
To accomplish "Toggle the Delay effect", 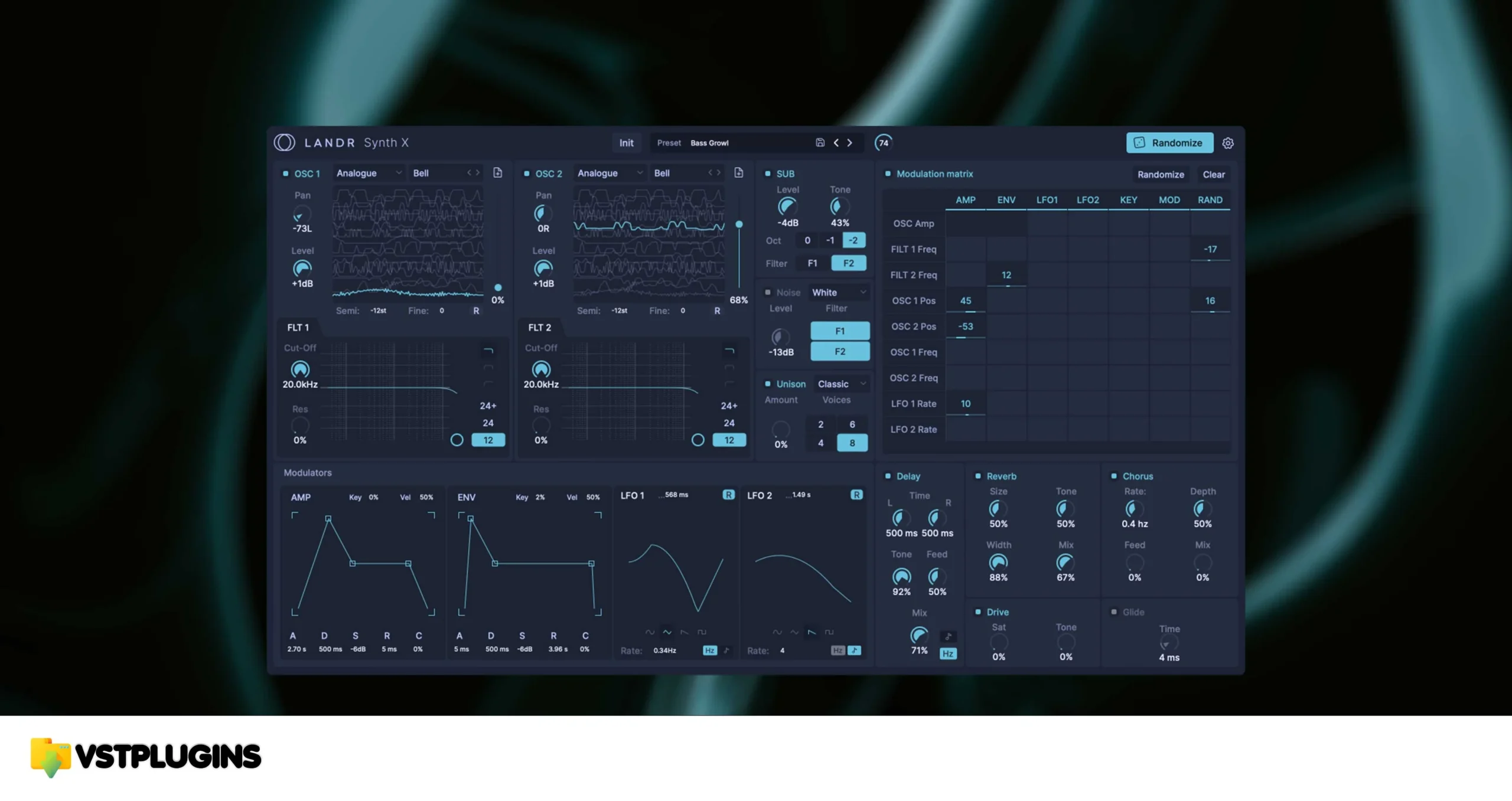I will click(x=888, y=476).
